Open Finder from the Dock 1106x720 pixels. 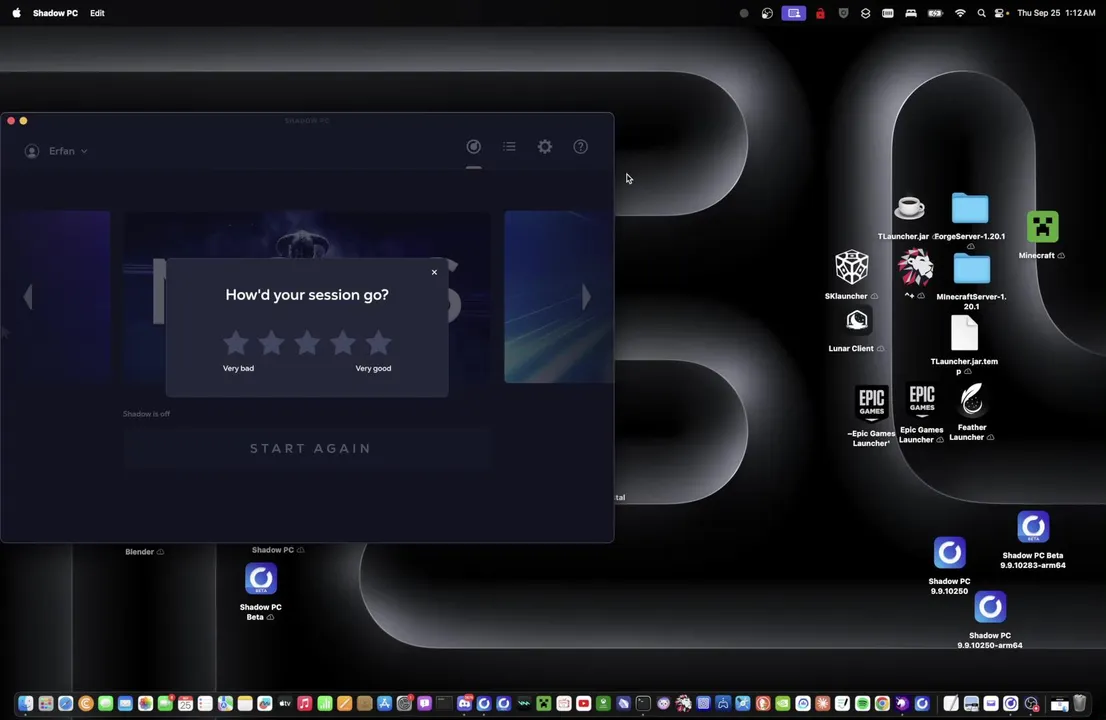25,703
